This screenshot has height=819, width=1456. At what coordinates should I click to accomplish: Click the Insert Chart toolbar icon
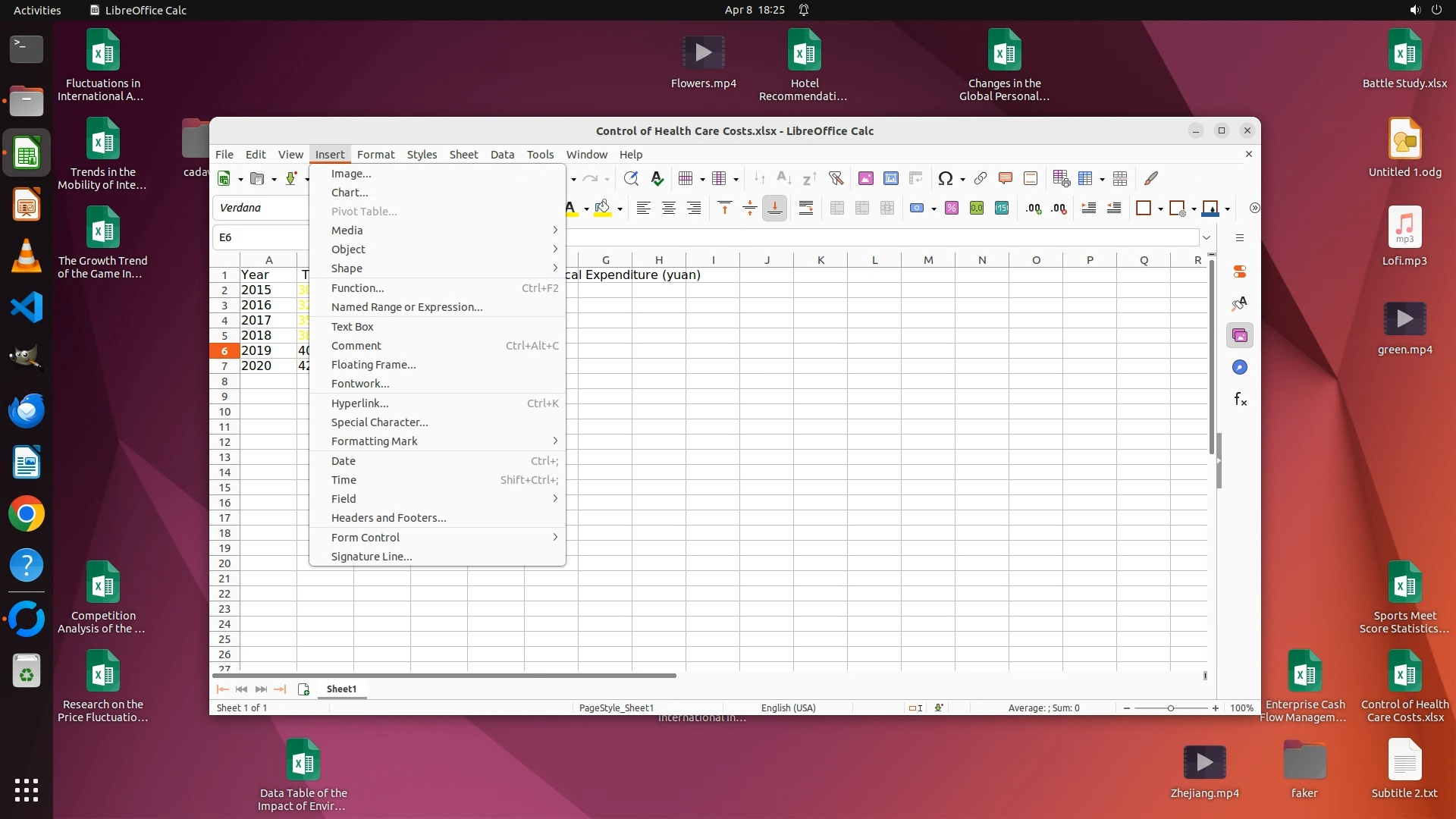tap(891, 179)
